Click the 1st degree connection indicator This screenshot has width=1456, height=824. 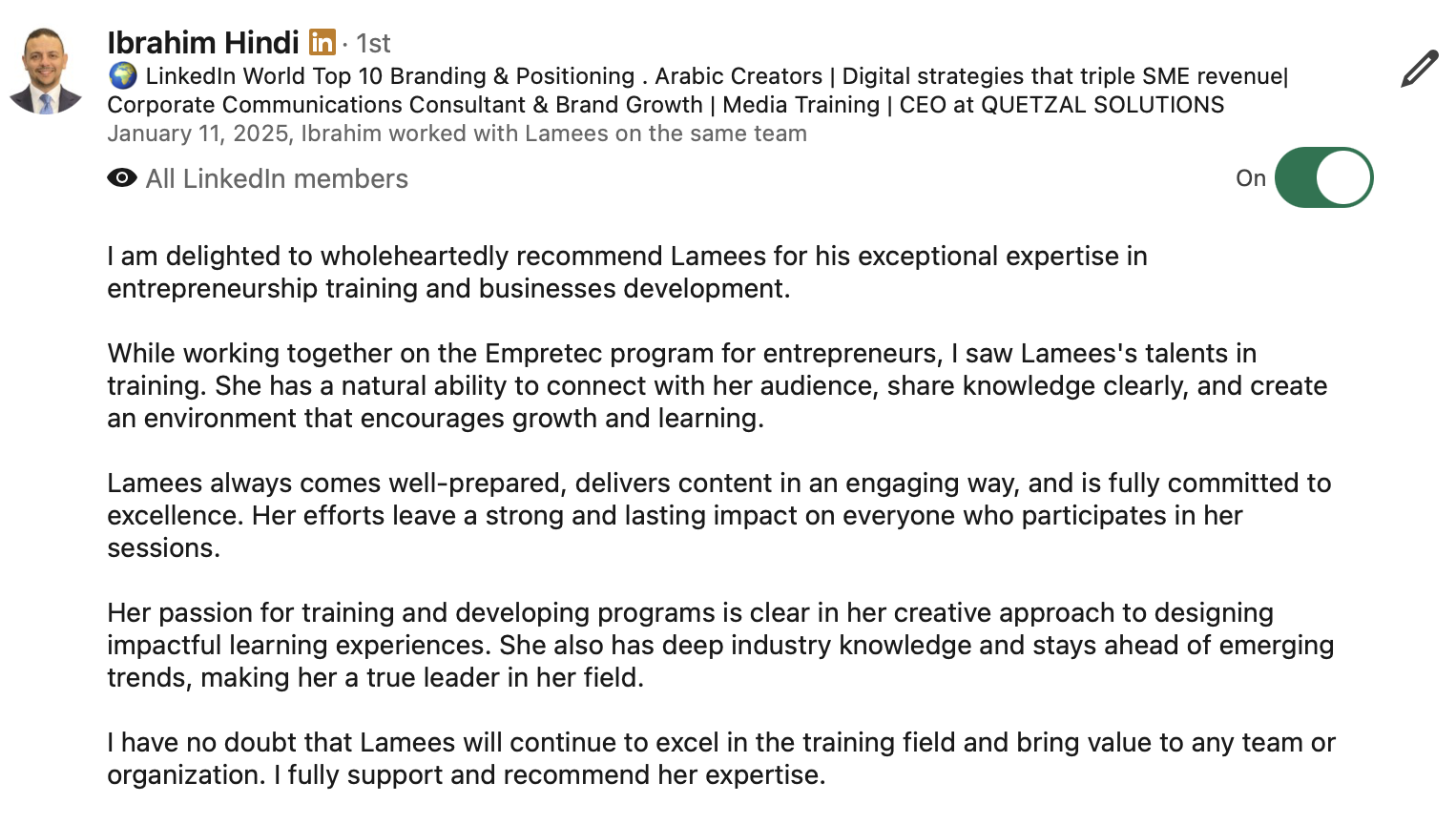click(x=373, y=44)
